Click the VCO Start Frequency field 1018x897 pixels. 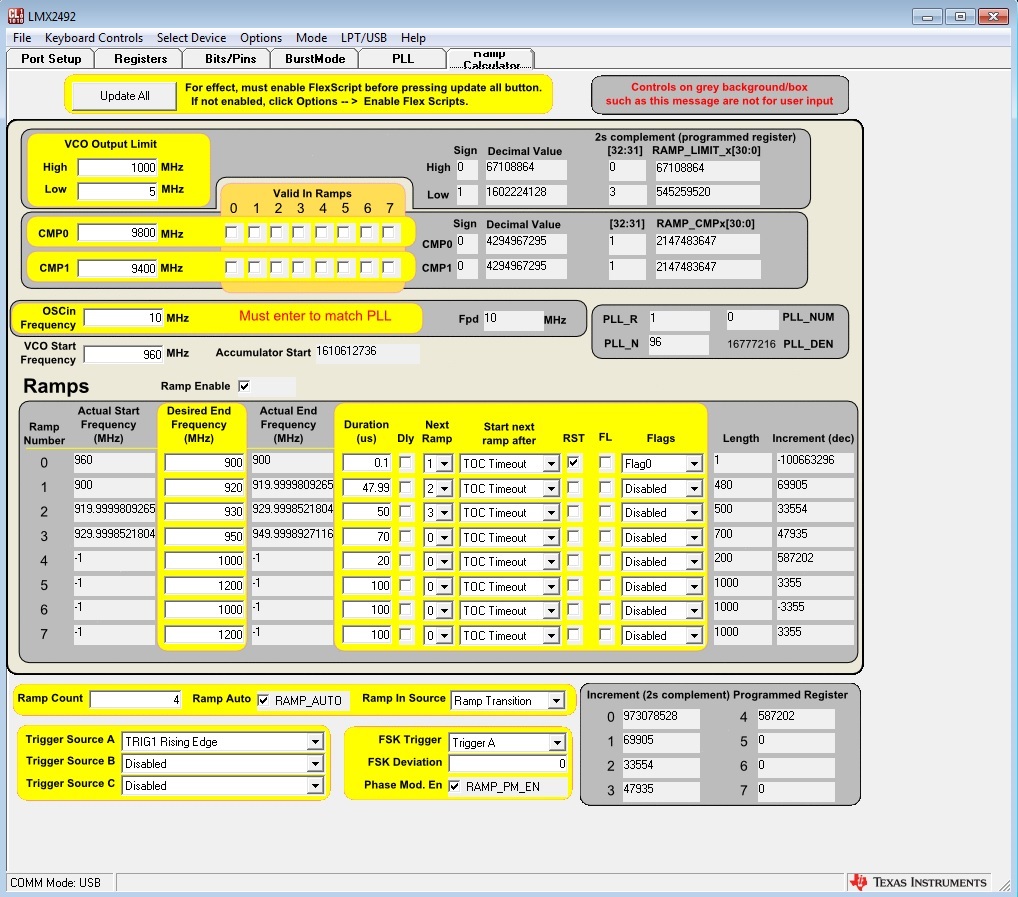[123, 354]
